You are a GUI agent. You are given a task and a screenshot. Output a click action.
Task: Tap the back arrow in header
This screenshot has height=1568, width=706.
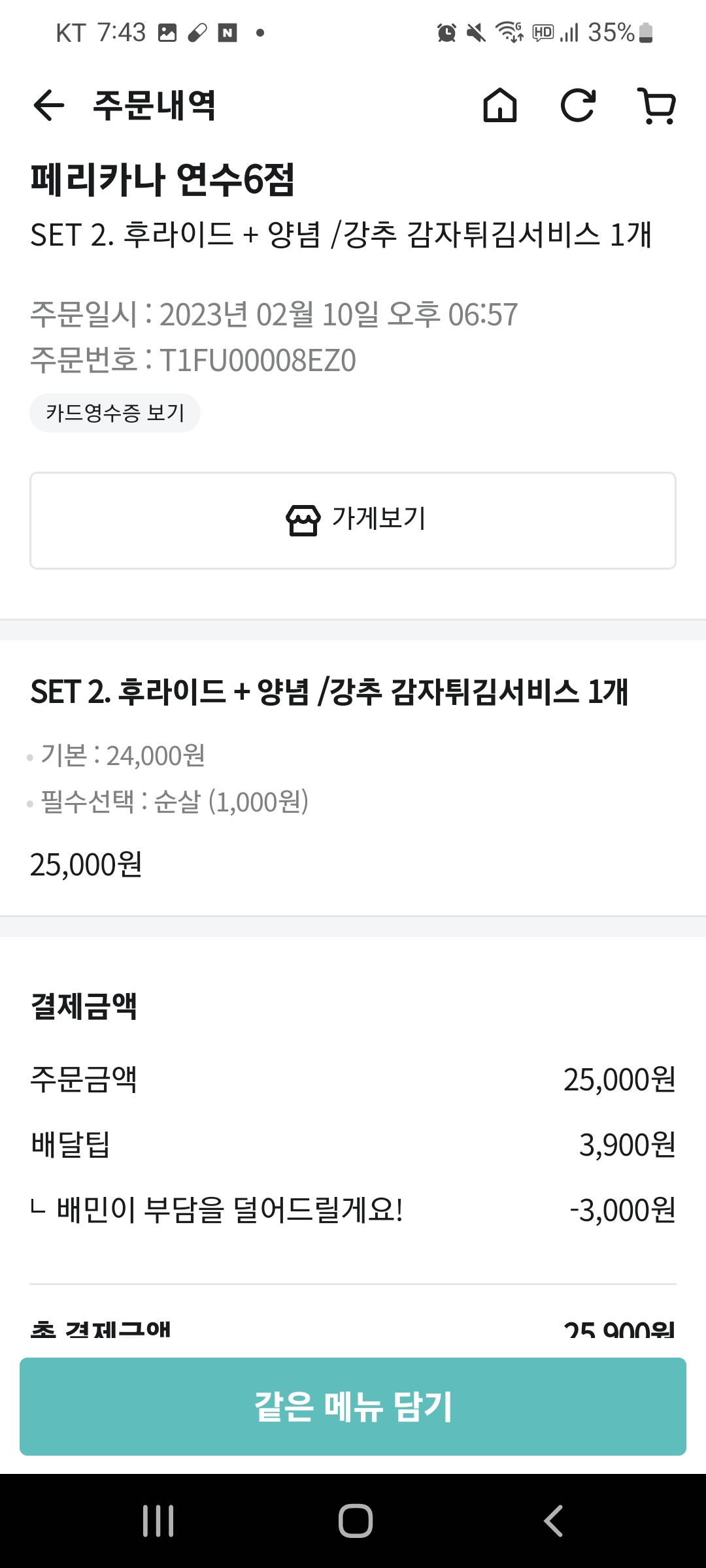49,105
